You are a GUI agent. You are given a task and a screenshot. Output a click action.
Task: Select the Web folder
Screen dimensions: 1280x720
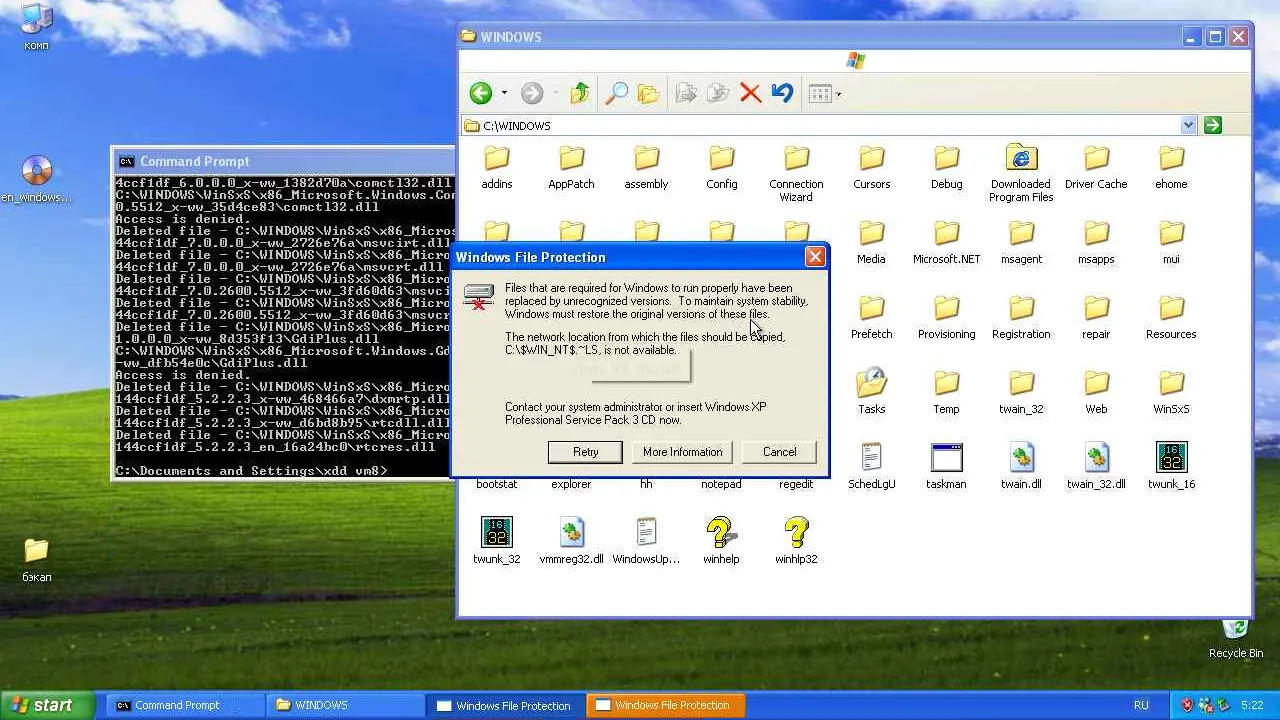point(1096,392)
